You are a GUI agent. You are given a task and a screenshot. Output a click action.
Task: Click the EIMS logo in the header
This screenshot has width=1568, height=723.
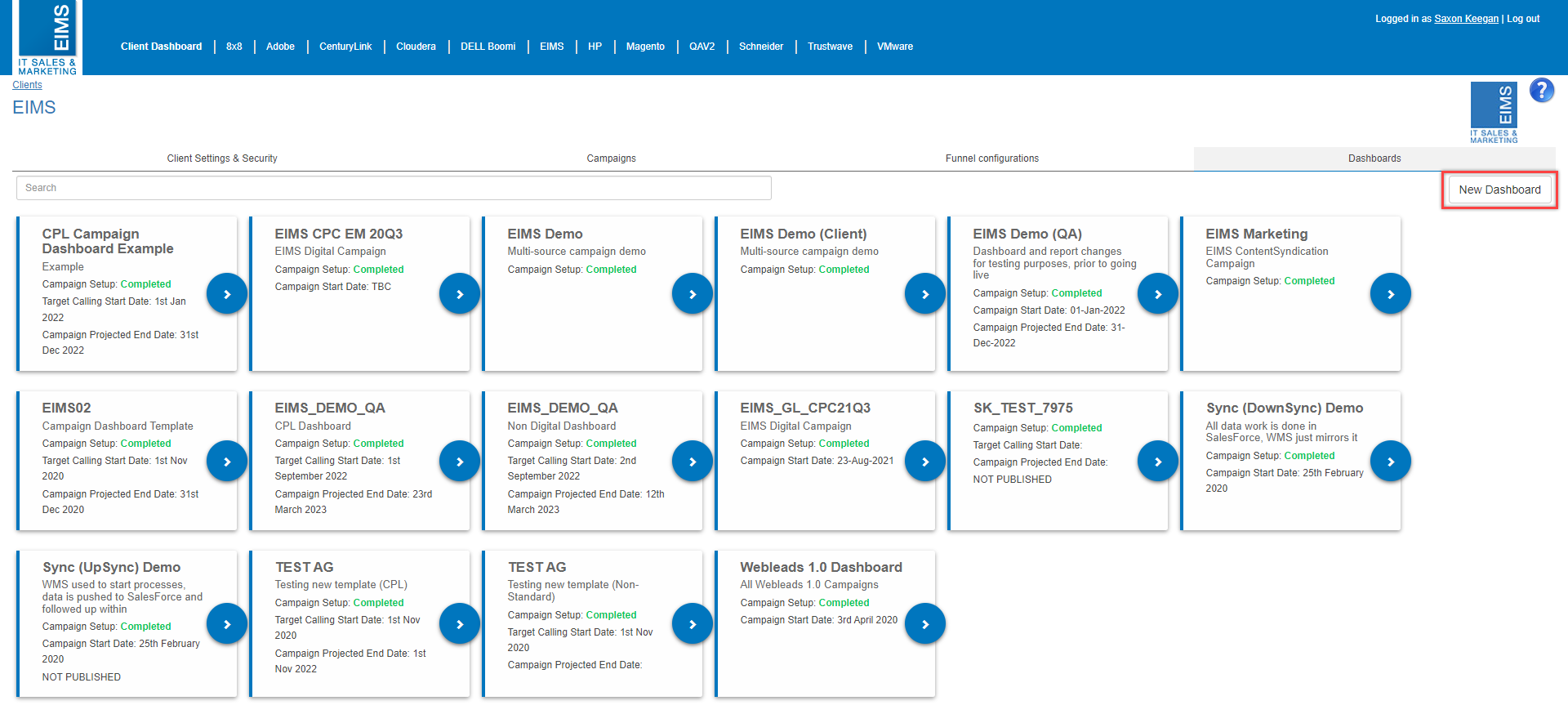[x=47, y=38]
